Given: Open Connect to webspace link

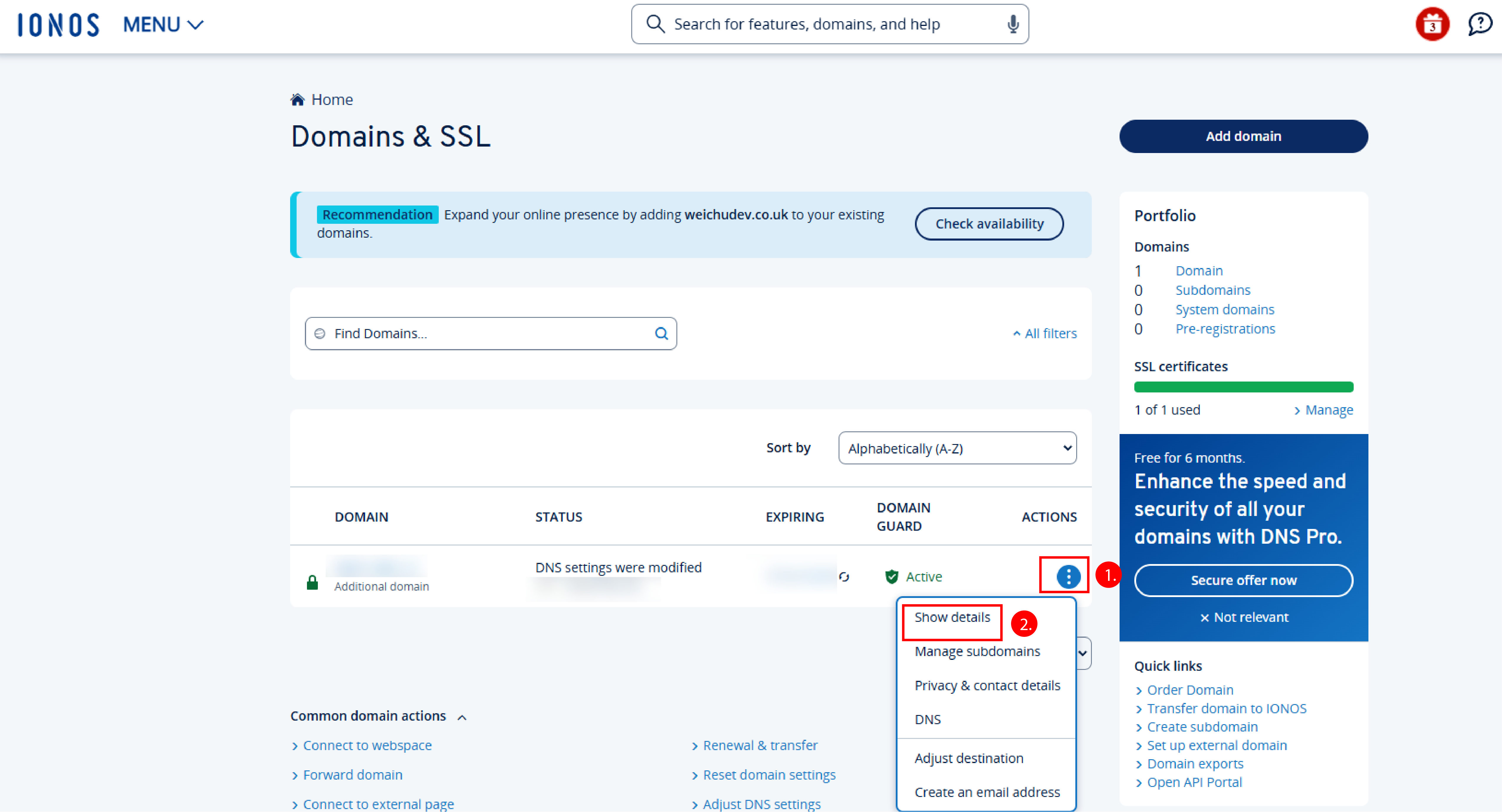Looking at the screenshot, I should click(x=367, y=746).
